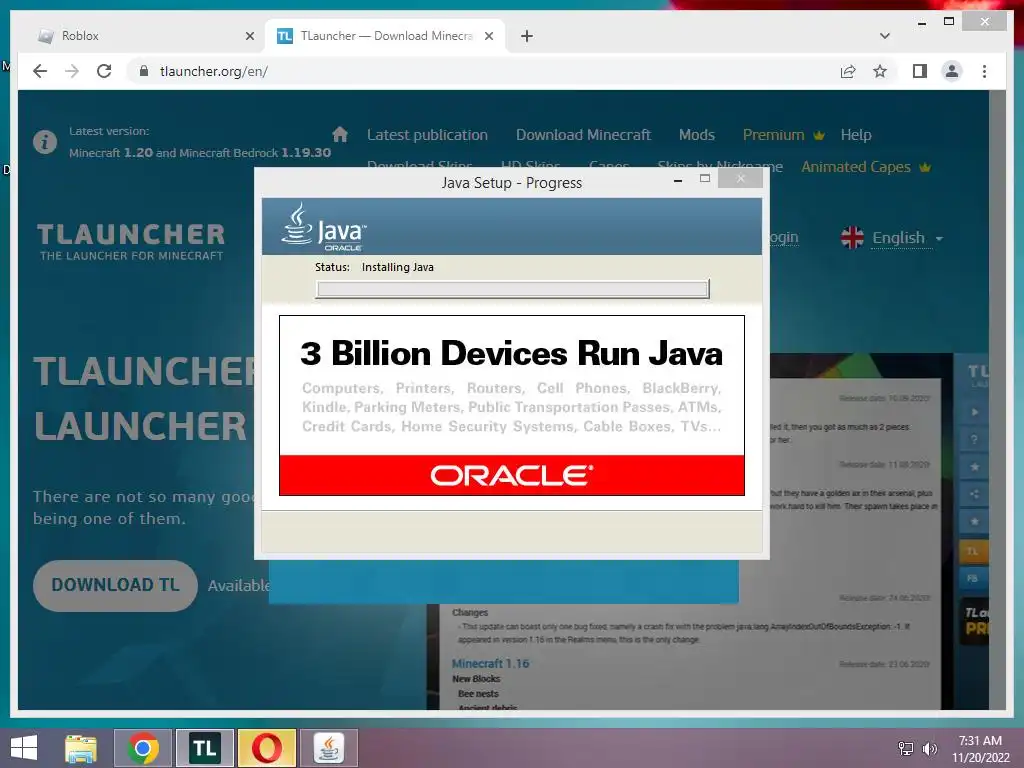Click the DOWNLOAD TL button
Image resolution: width=1024 pixels, height=768 pixels.
[x=115, y=585]
